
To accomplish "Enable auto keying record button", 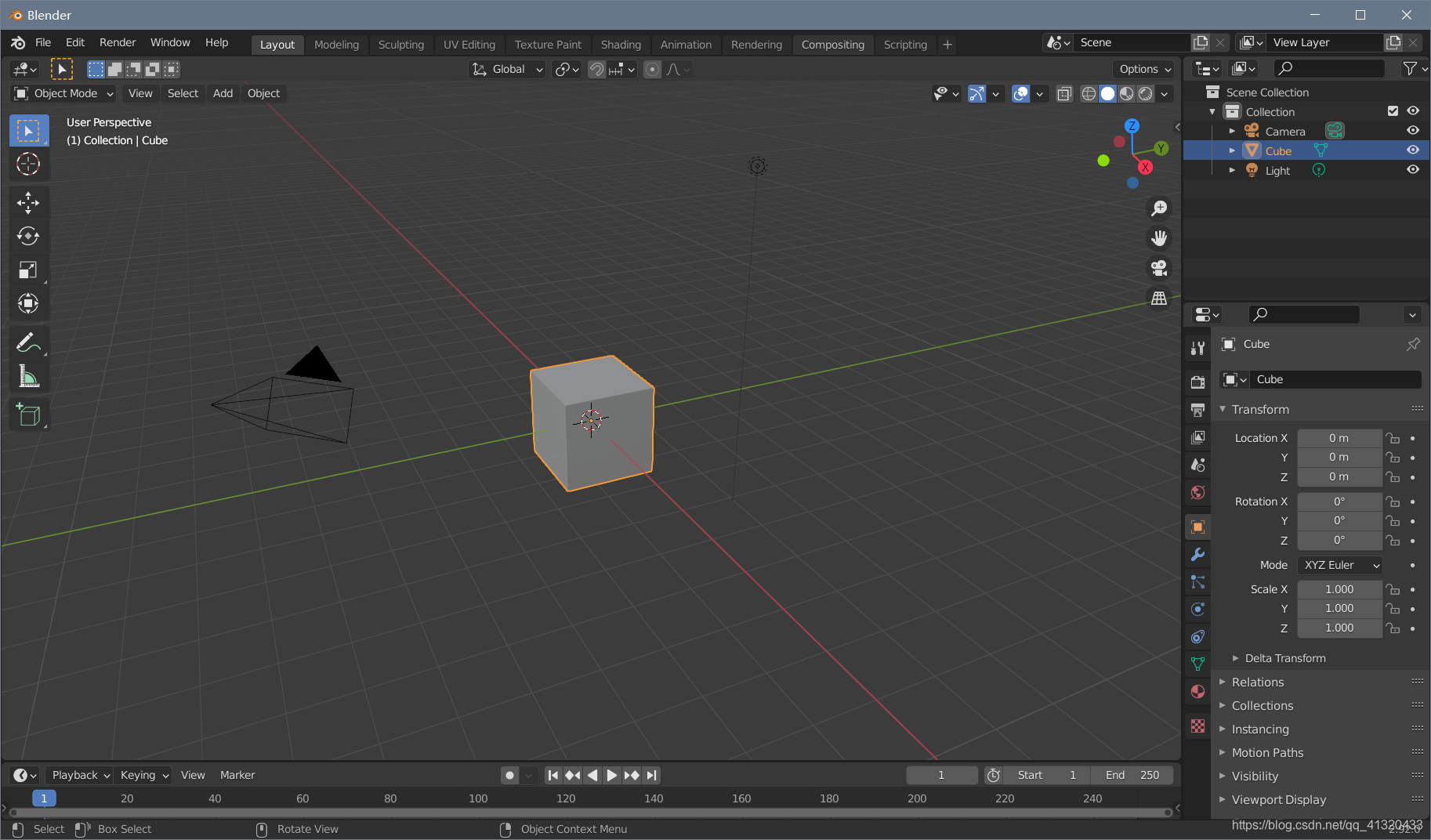I will 510,775.
